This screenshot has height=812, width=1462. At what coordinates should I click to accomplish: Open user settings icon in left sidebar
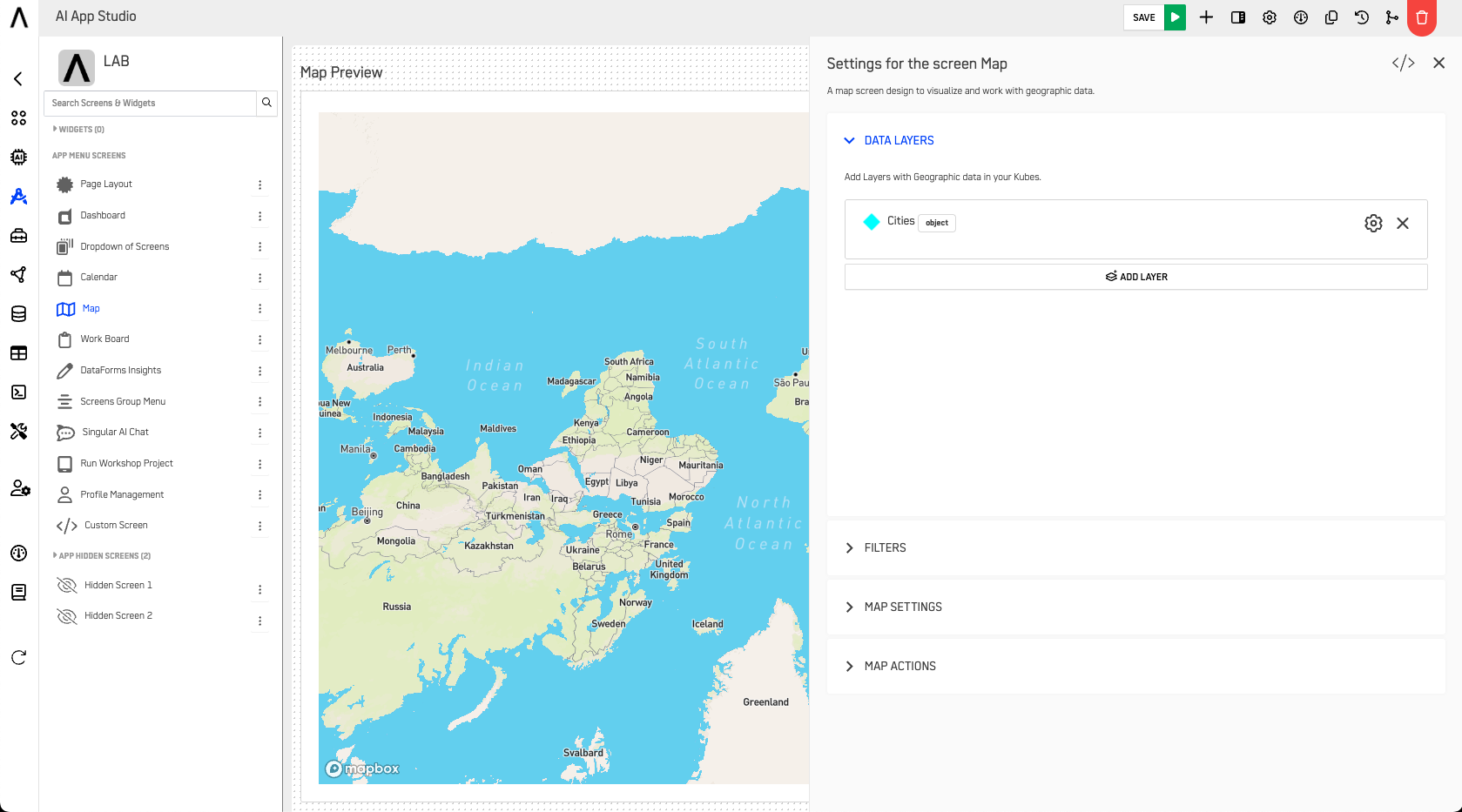pyautogui.click(x=20, y=488)
